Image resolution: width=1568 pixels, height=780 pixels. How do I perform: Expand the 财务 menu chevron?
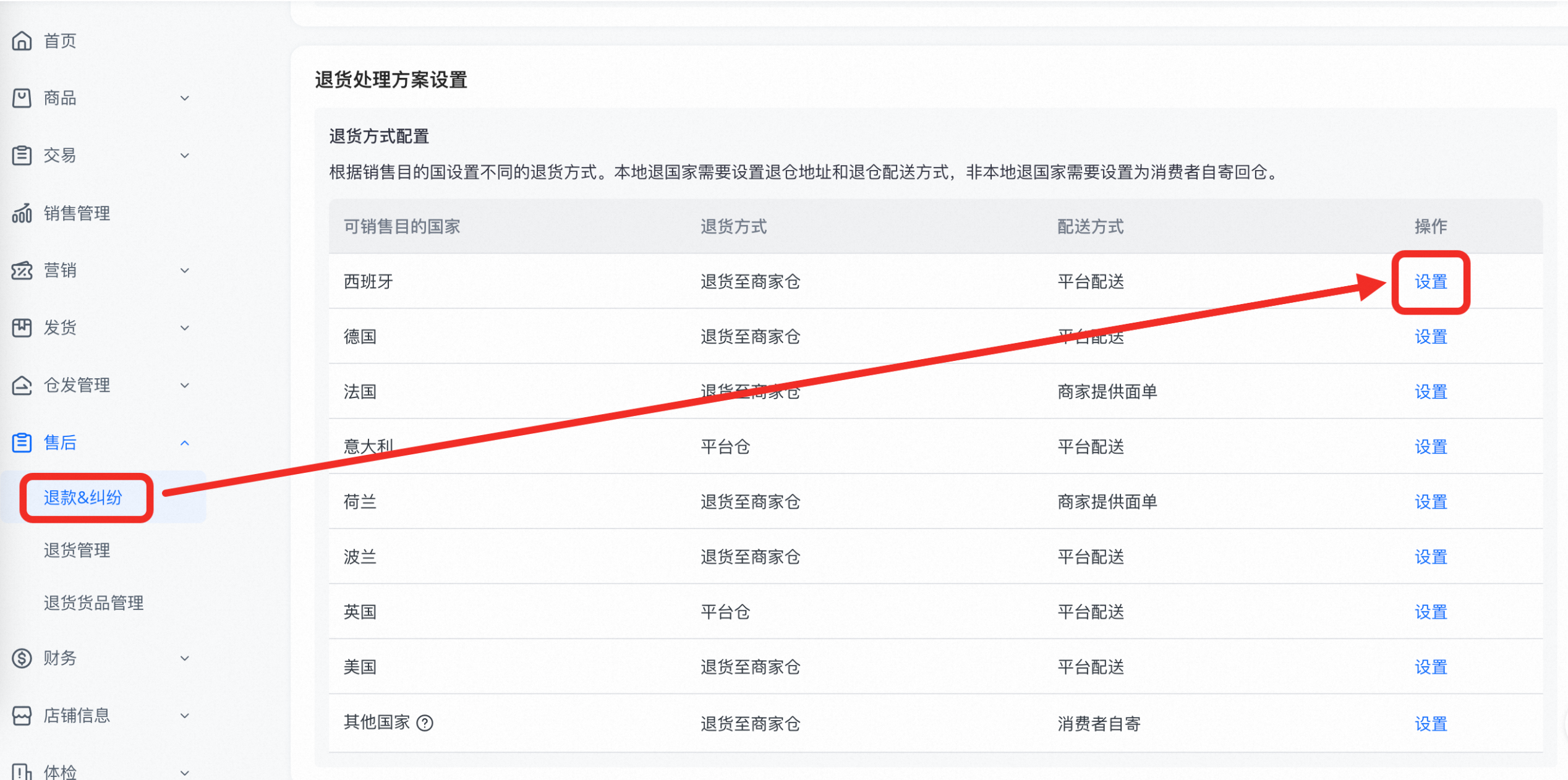184,658
